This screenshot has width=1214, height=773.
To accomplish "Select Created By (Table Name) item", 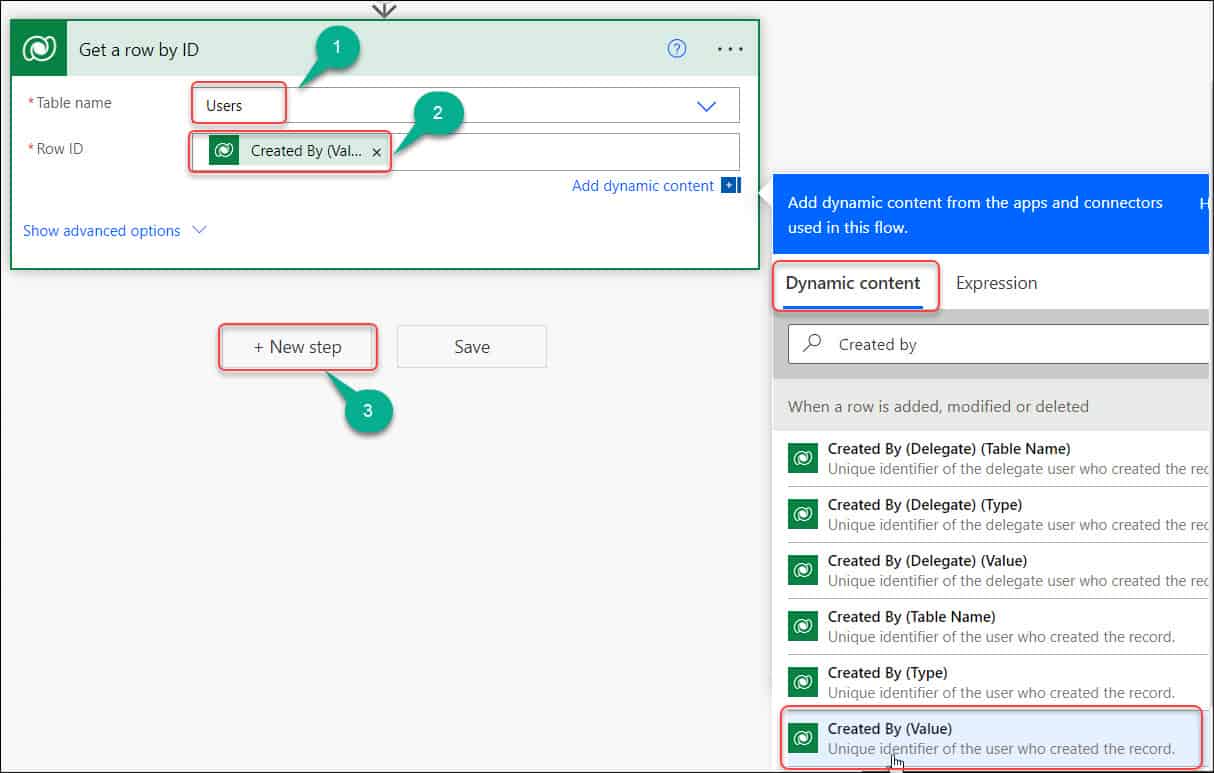I will pos(993,626).
